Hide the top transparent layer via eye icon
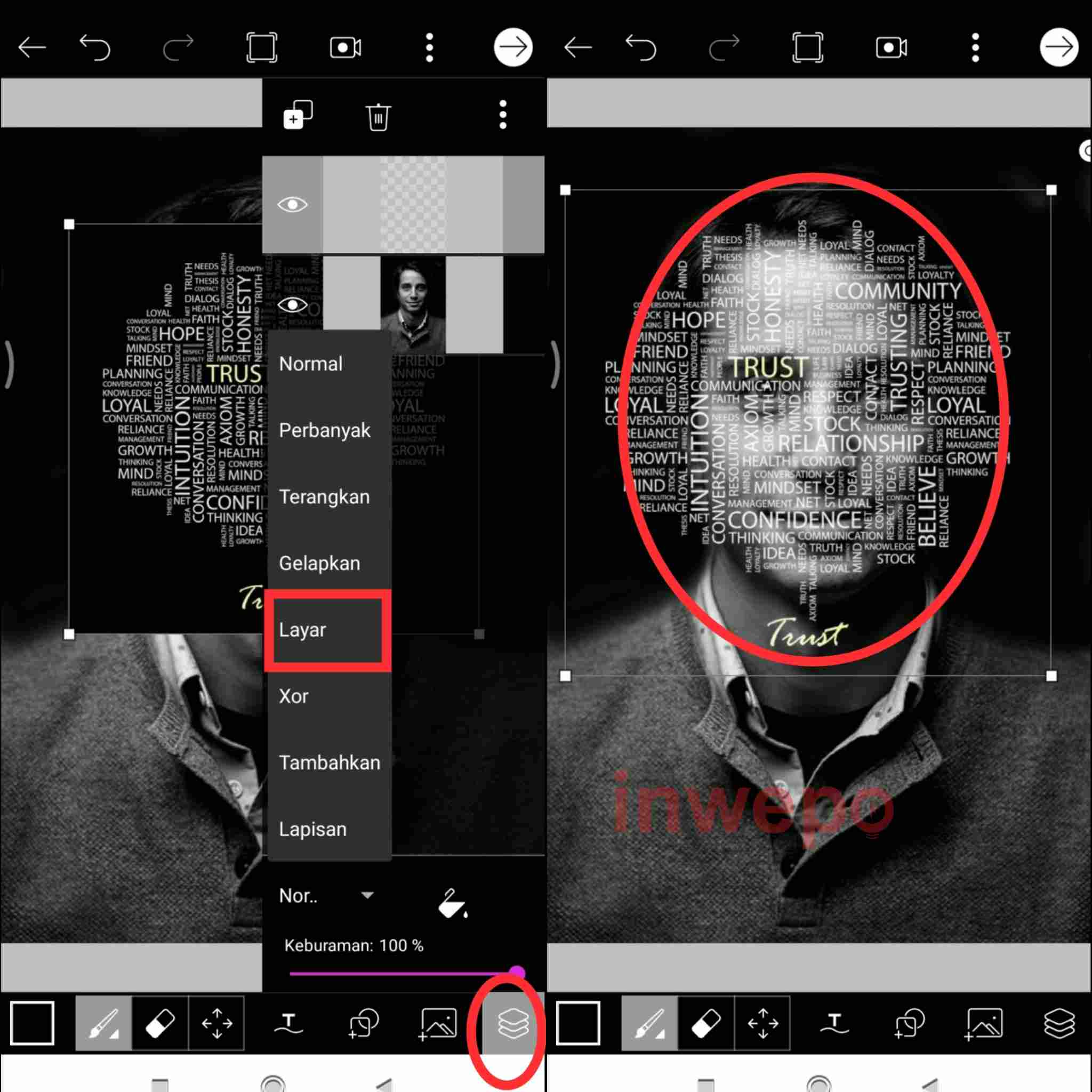 coord(292,204)
